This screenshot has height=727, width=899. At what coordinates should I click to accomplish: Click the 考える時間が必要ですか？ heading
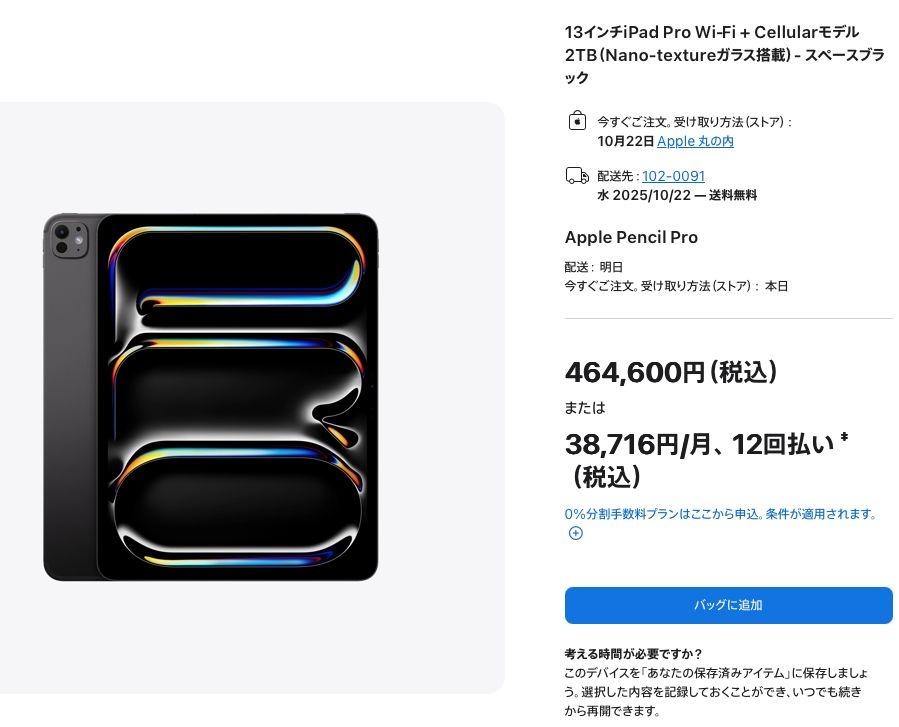pyautogui.click(x=634, y=654)
